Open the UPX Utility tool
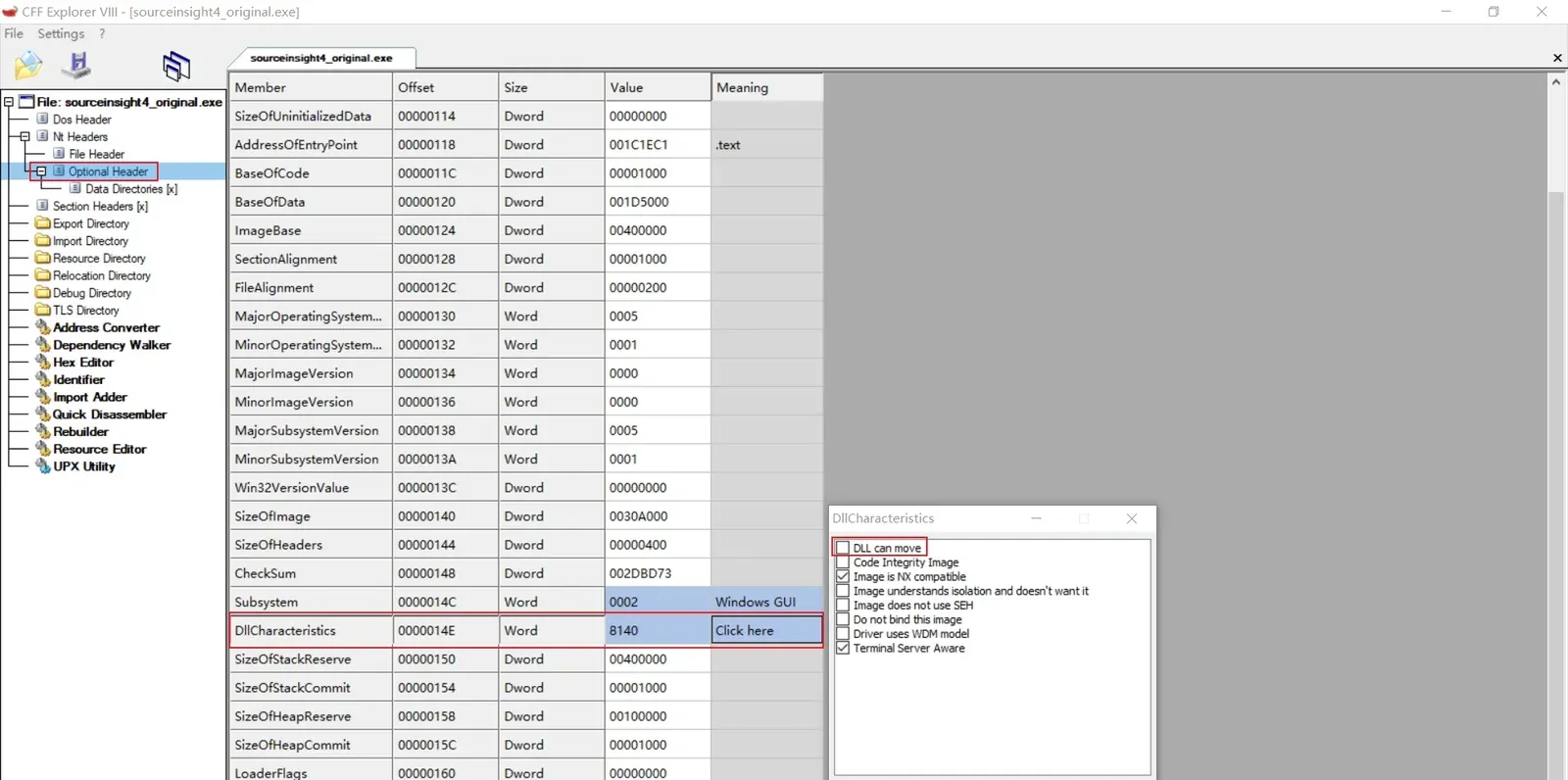 (84, 466)
